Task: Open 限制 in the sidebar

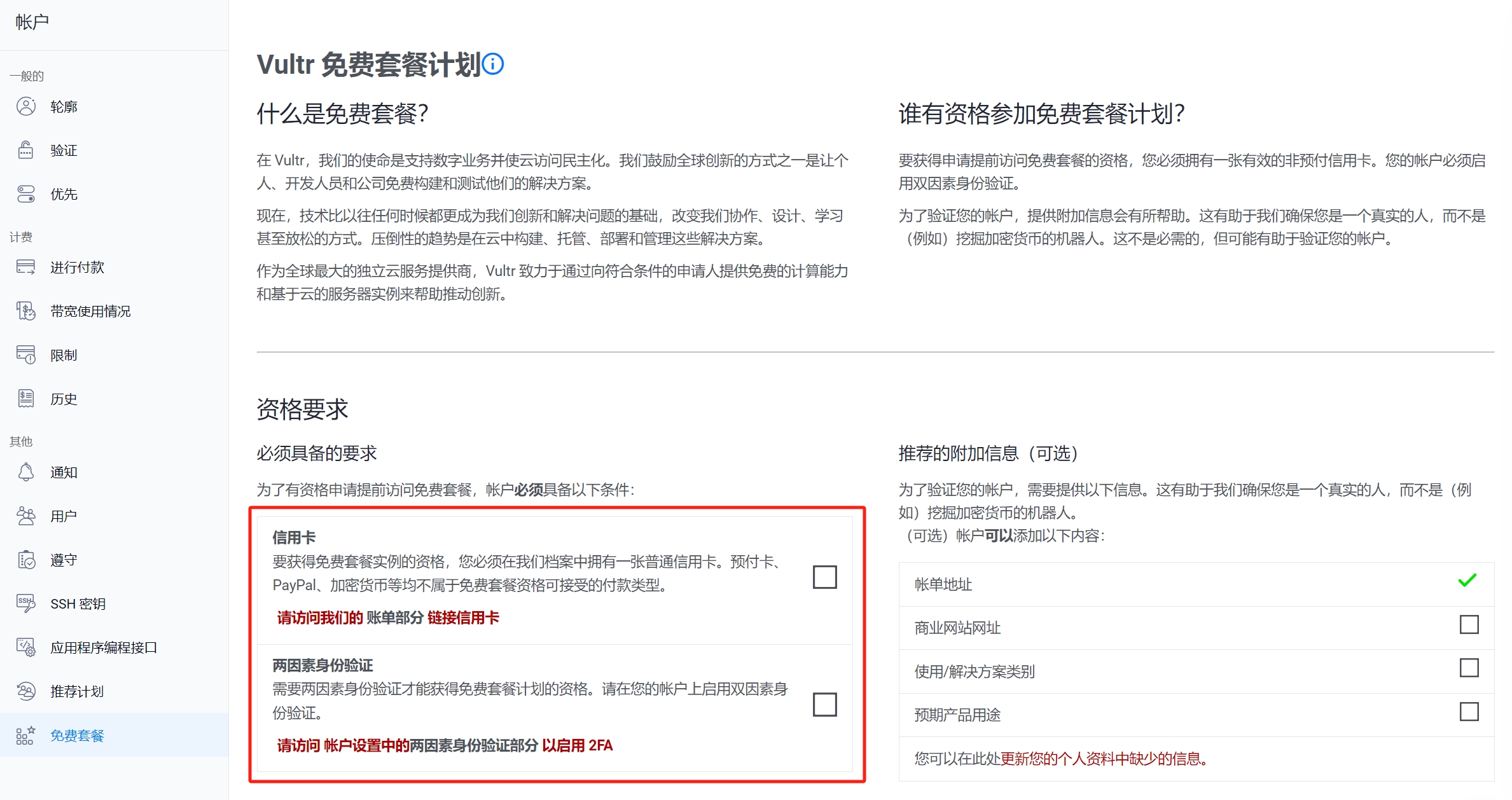Action: 114,355
